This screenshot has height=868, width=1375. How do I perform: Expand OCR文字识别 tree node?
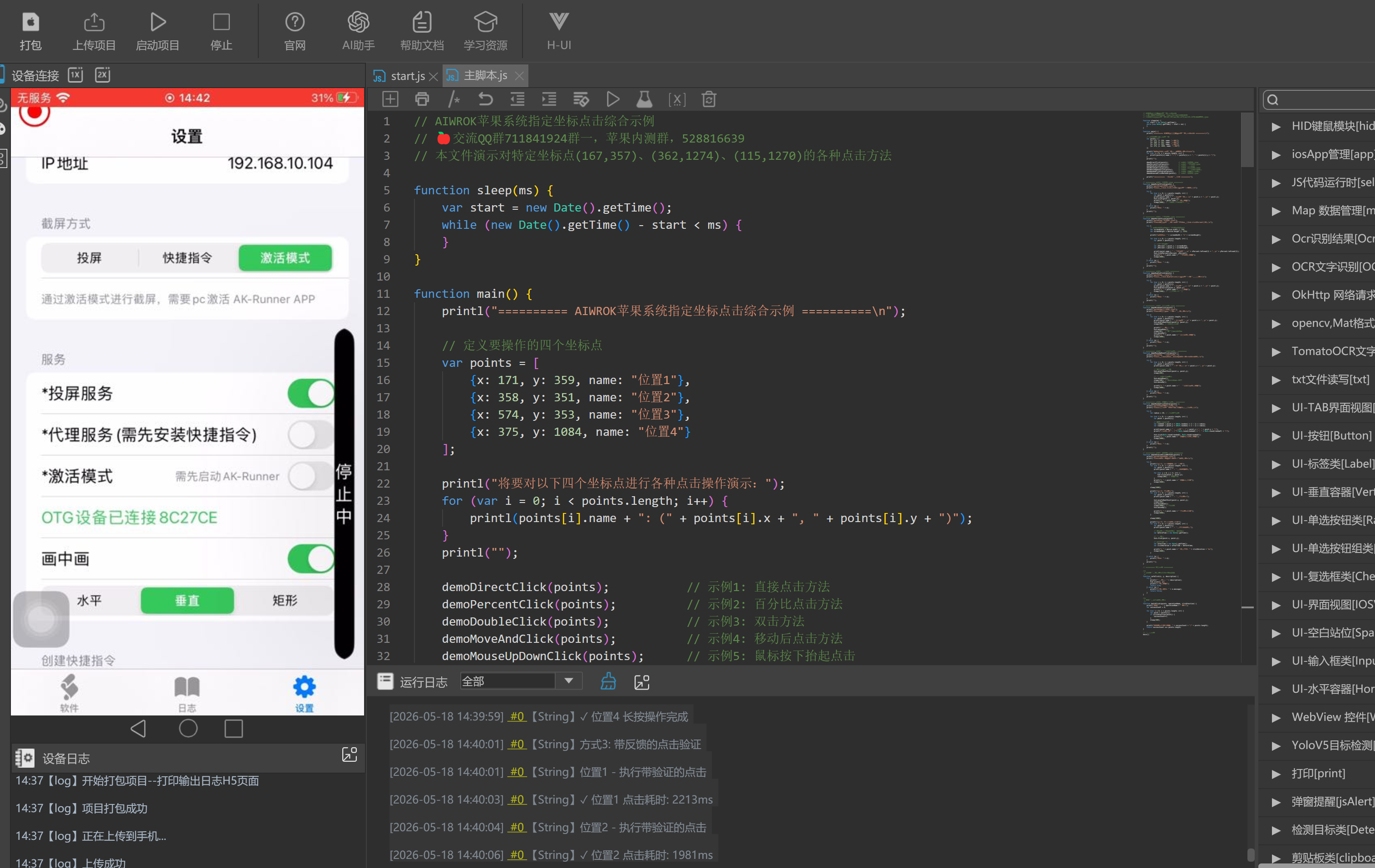click(1276, 267)
